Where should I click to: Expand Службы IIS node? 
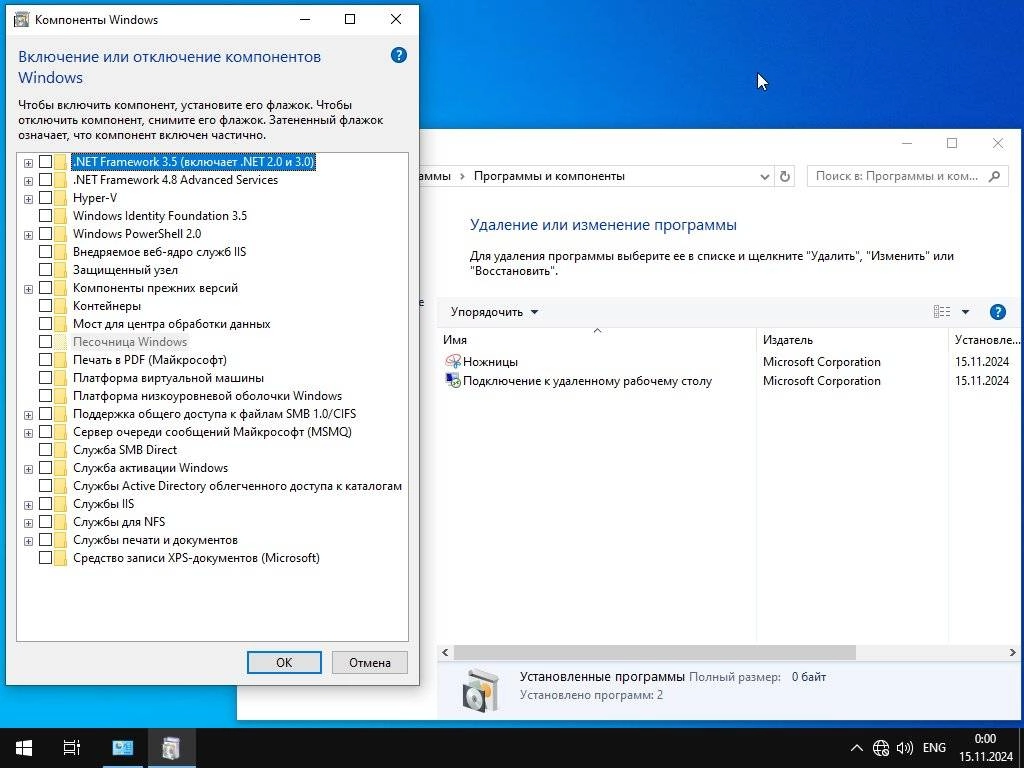28,505
